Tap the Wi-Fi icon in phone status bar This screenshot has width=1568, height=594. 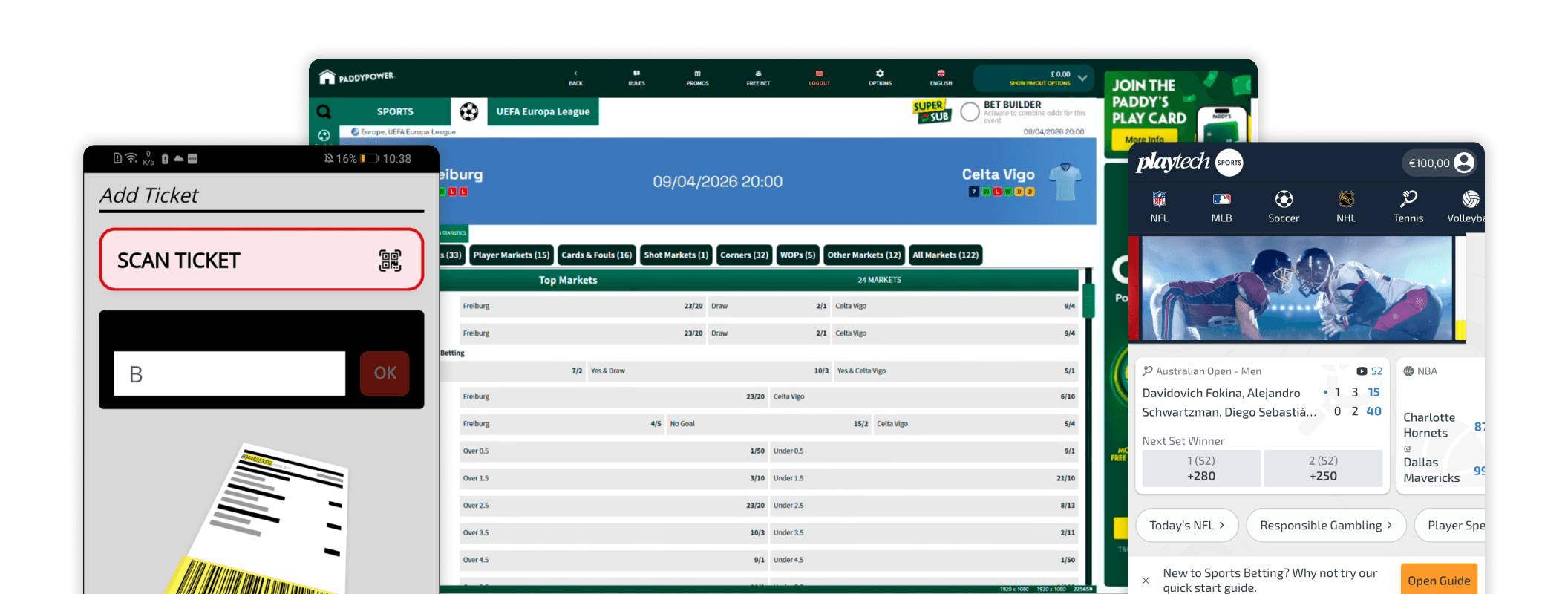point(131,158)
